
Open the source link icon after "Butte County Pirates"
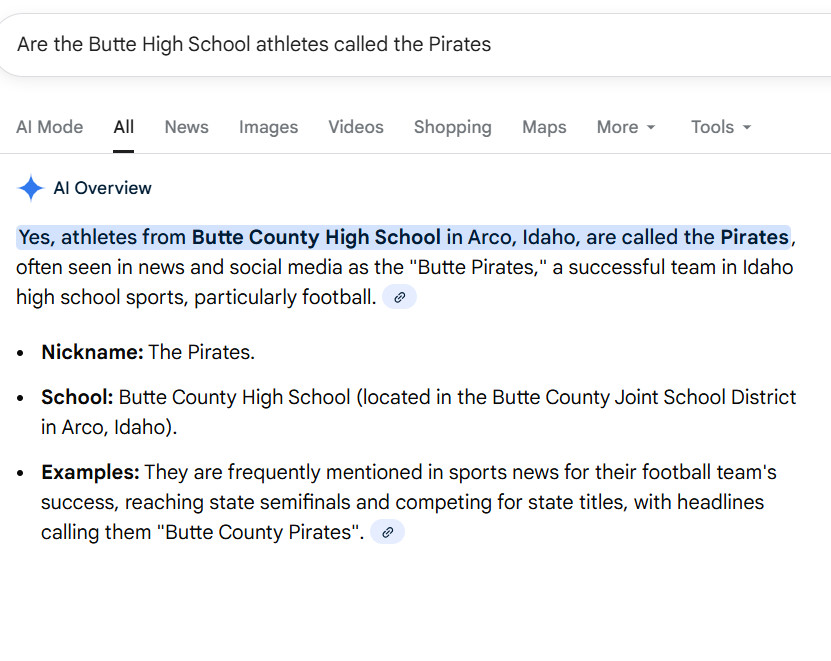[x=387, y=532]
